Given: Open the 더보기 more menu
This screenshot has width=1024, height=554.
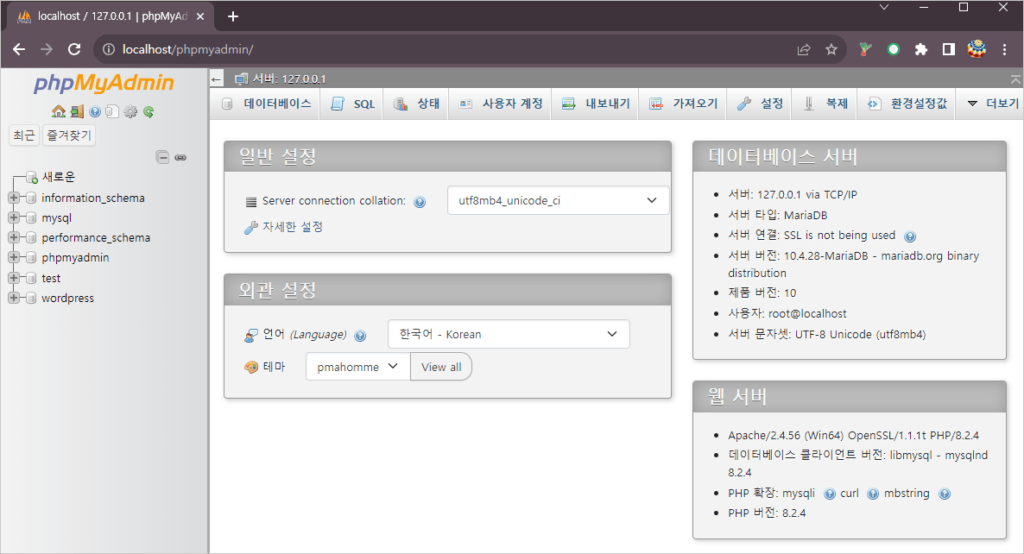Looking at the screenshot, I should tap(993, 104).
